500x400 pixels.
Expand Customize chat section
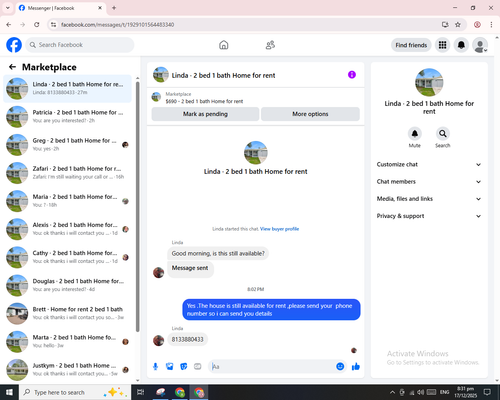(429, 164)
